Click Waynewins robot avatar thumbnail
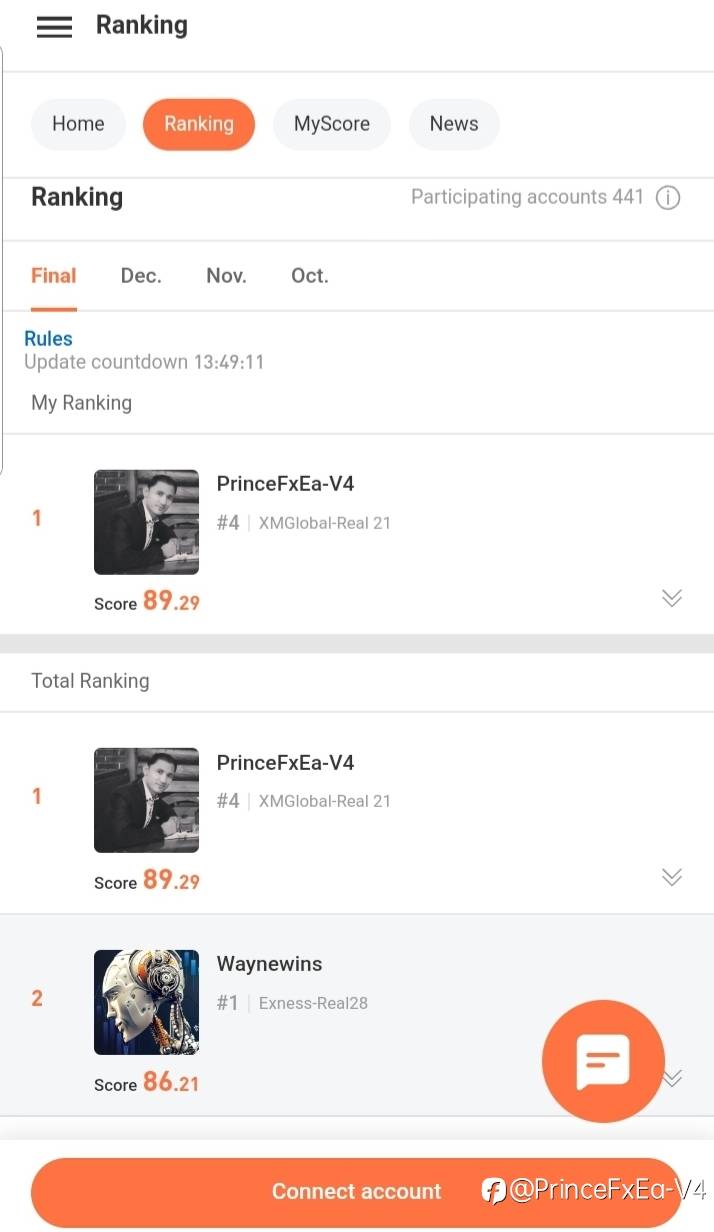714x1232 pixels. click(x=146, y=1002)
